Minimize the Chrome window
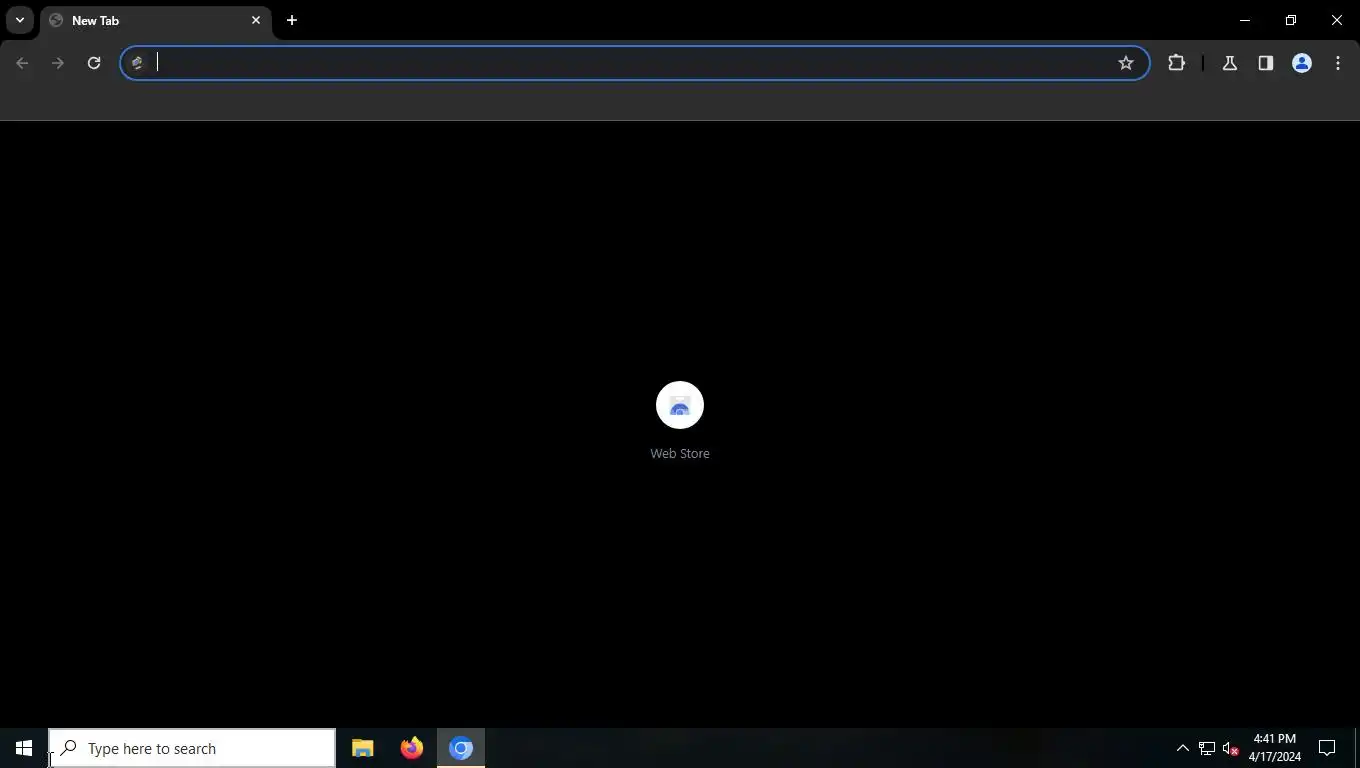Screen dimensions: 1360x768 [1245, 20]
